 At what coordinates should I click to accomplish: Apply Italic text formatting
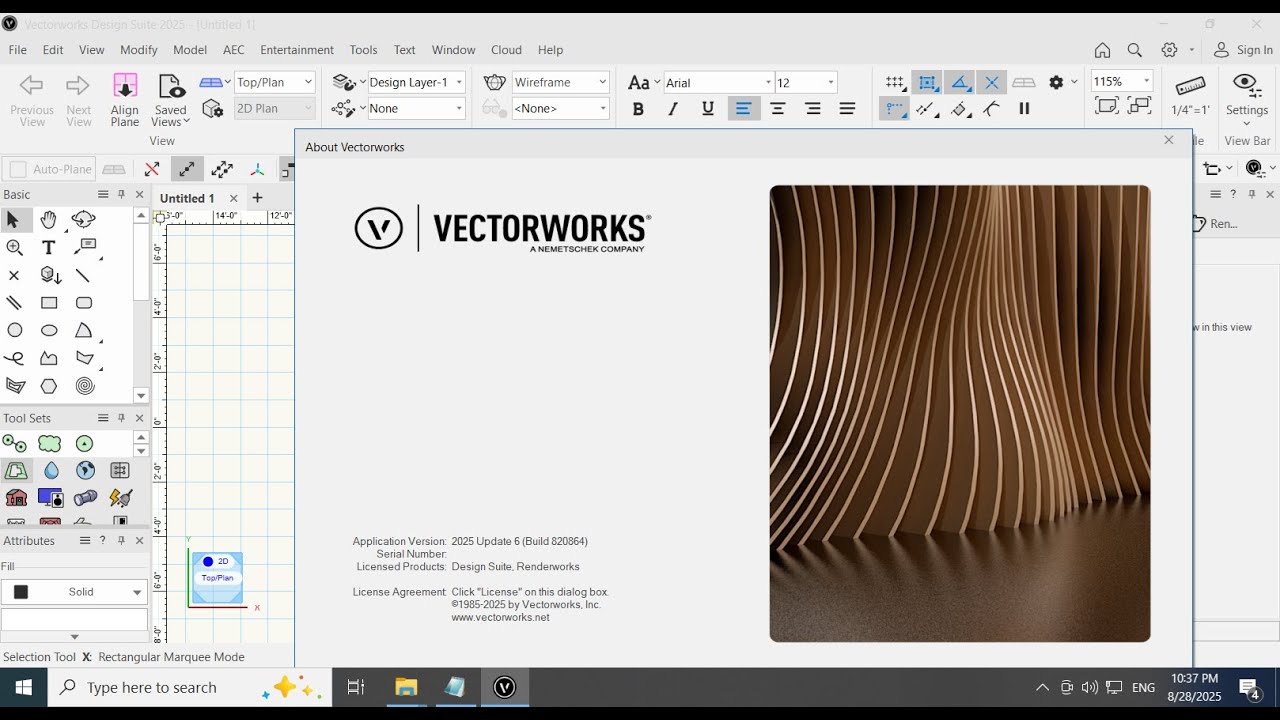[x=673, y=109]
